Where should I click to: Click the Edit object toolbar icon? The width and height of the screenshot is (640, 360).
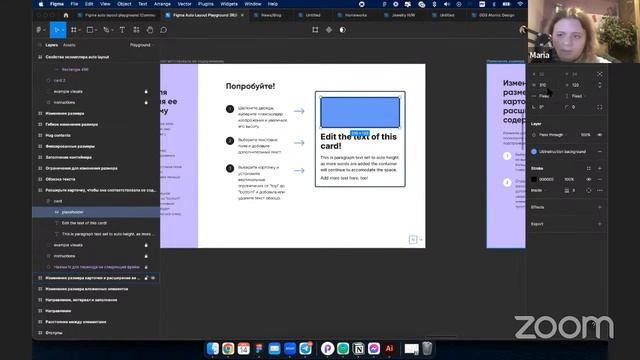pos(315,30)
